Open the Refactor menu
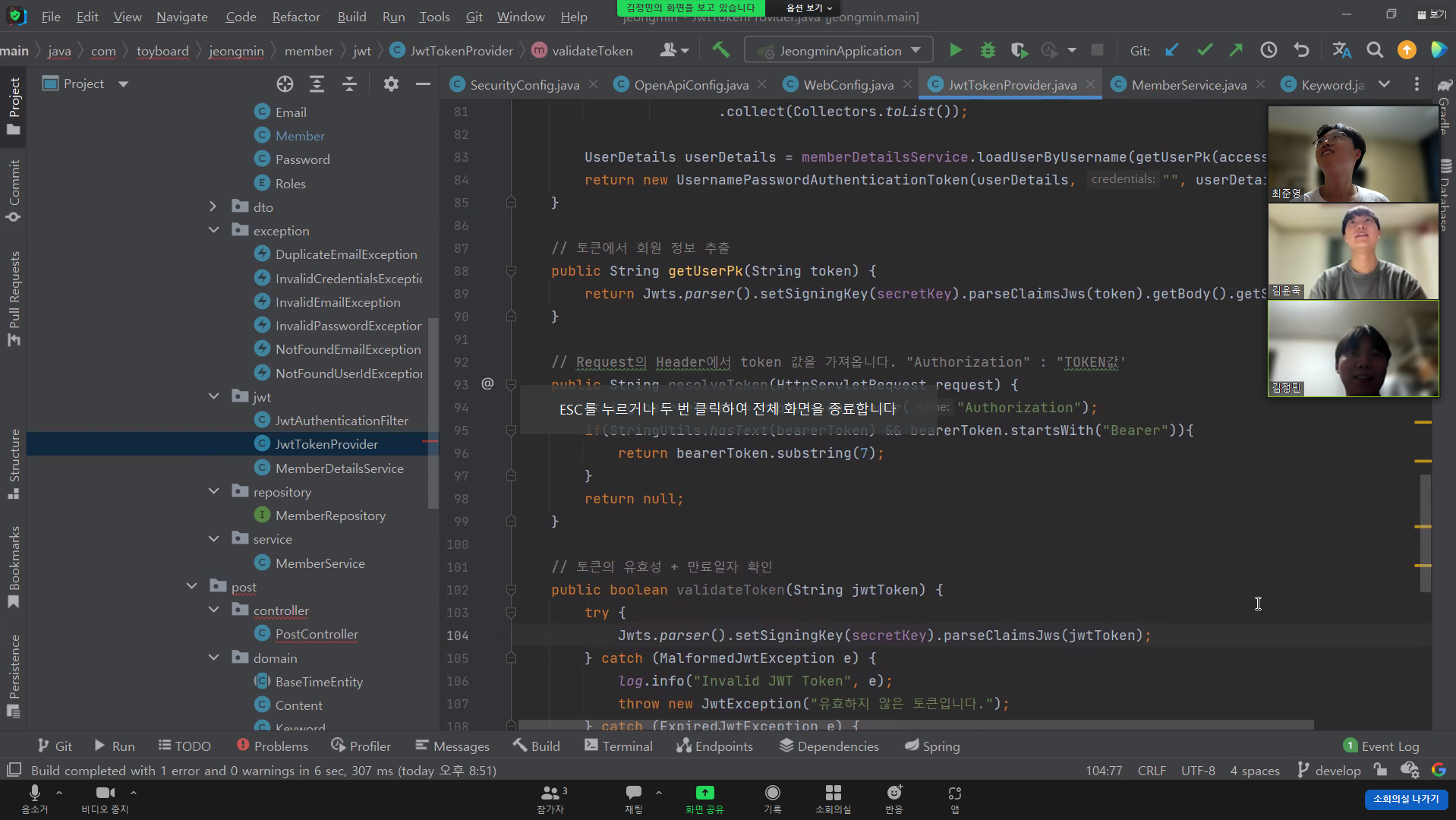1456x820 pixels. pyautogui.click(x=296, y=17)
